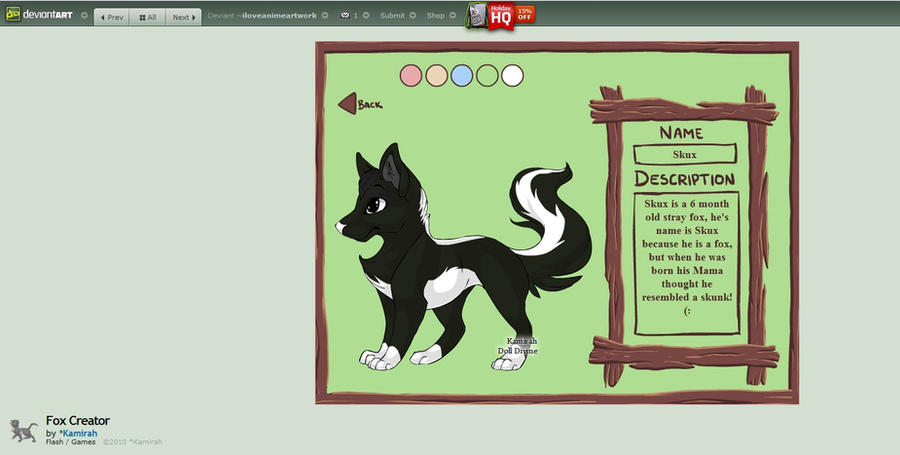Viewport: 900px width, 455px height.
Task: Open Fox Creator title link
Action: tap(77, 421)
